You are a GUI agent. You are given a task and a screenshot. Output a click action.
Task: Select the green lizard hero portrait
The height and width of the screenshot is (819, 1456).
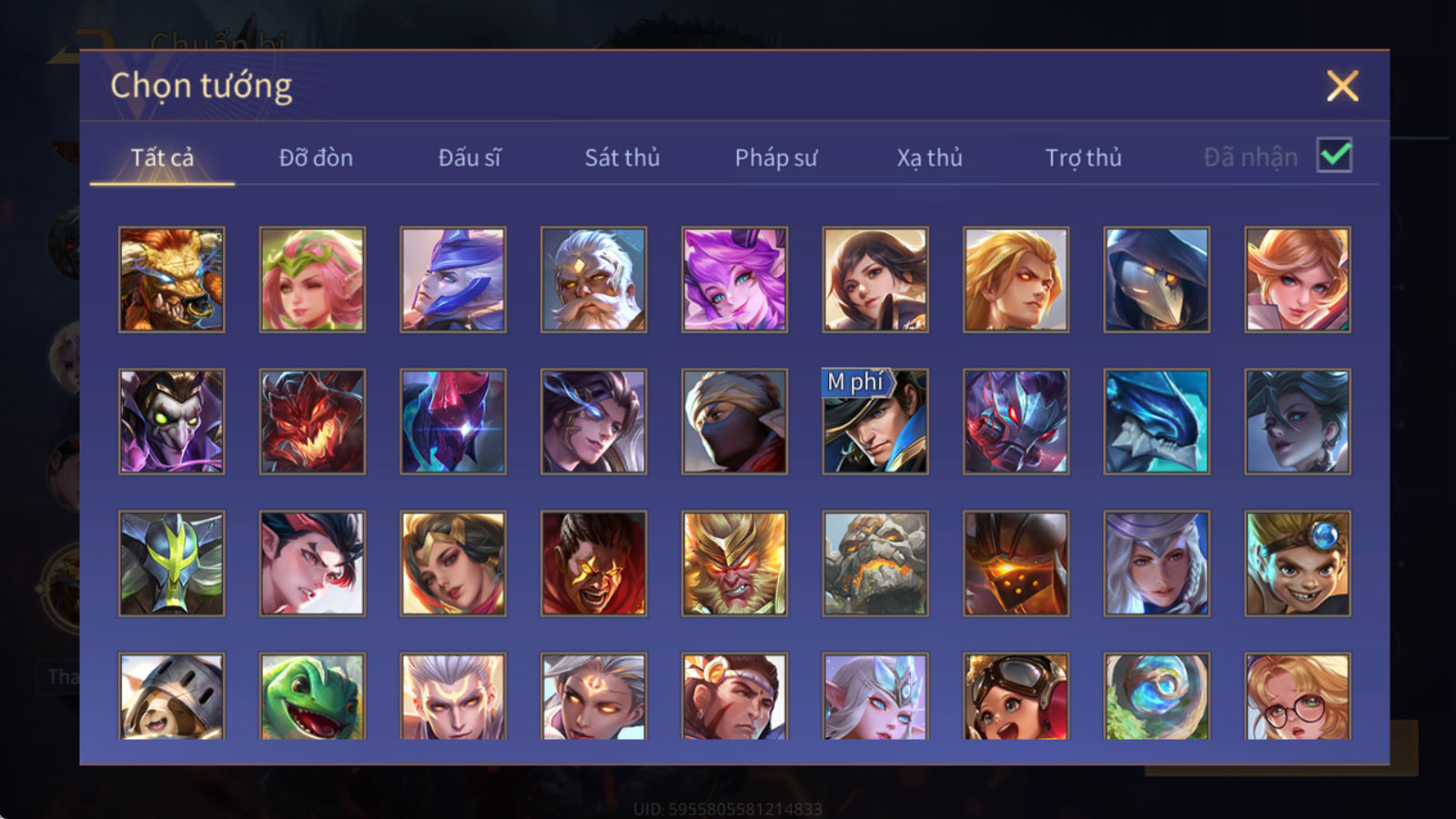tap(312, 696)
